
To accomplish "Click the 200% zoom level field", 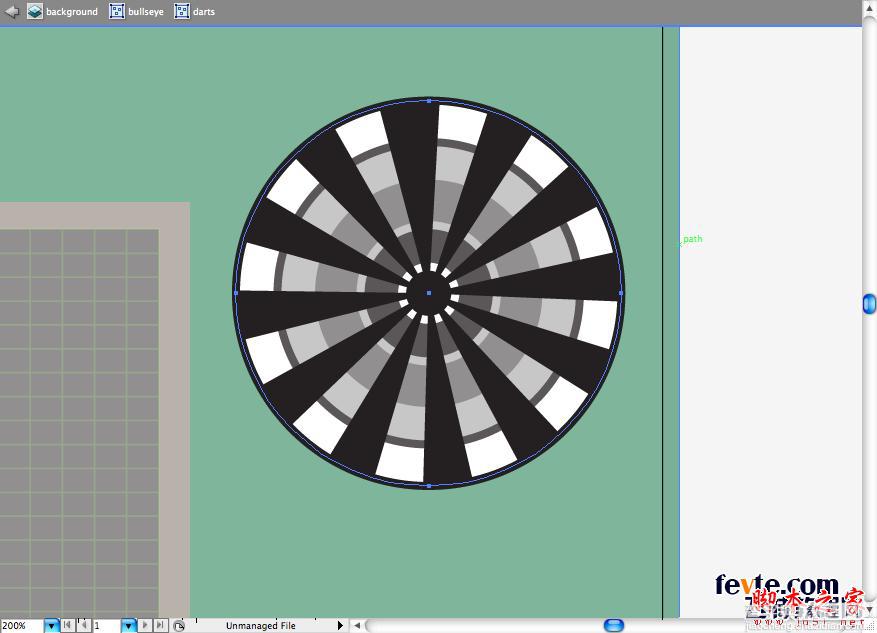I will [21, 626].
